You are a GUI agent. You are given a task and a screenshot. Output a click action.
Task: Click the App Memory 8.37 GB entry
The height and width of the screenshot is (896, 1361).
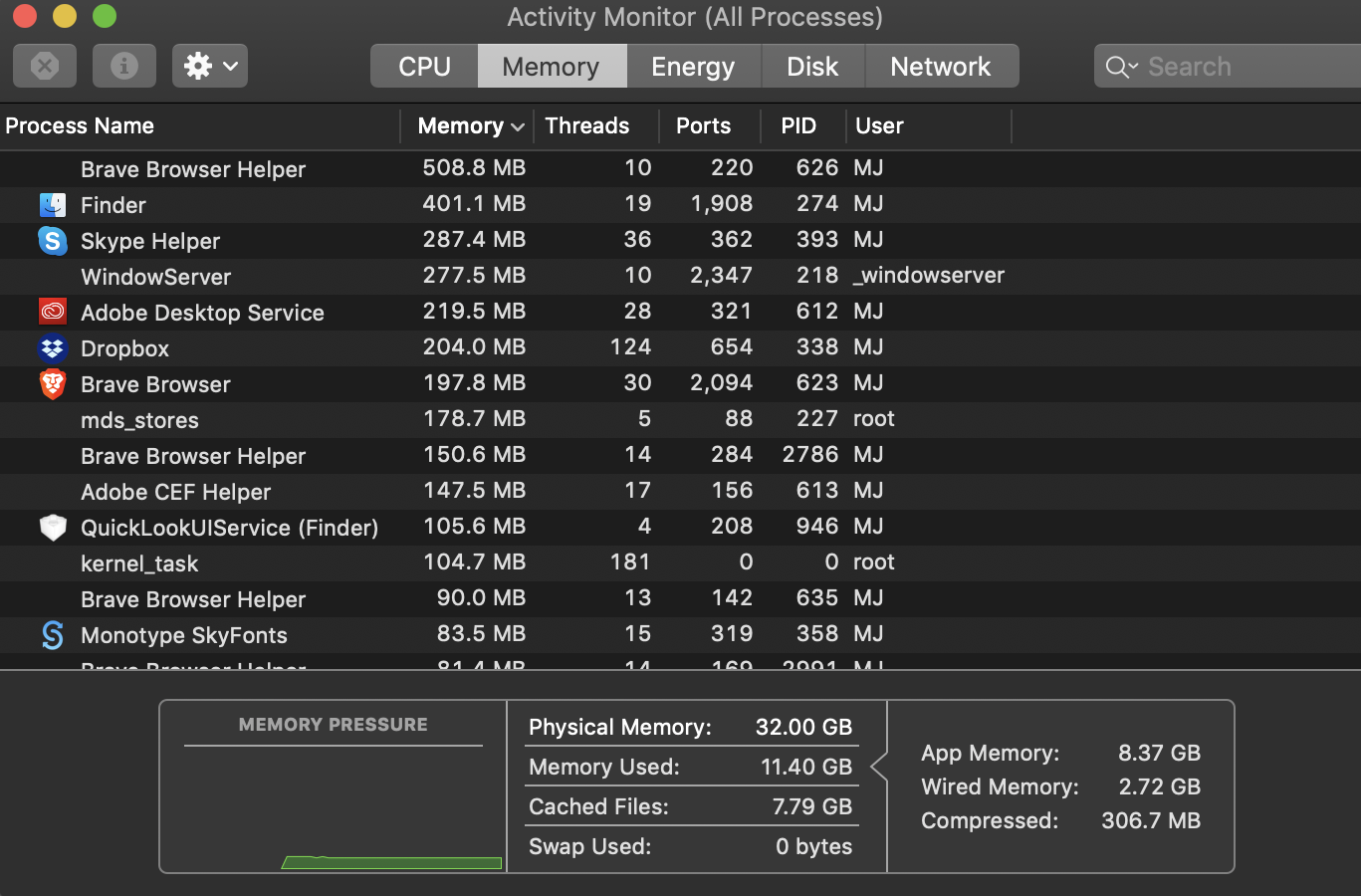(1060, 753)
